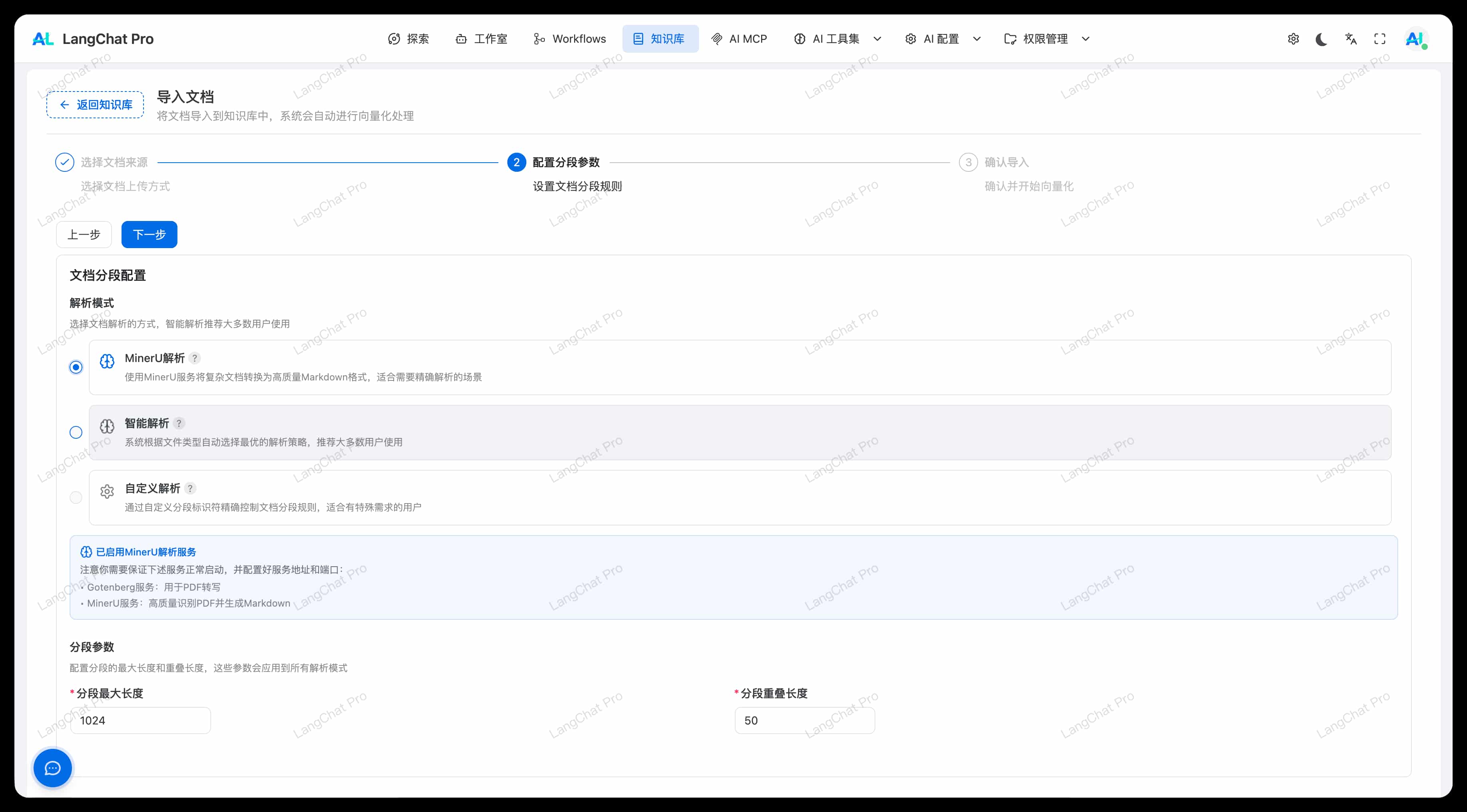Click the settings gear icon in the header
Image resolution: width=1467 pixels, height=812 pixels.
pos(1293,39)
